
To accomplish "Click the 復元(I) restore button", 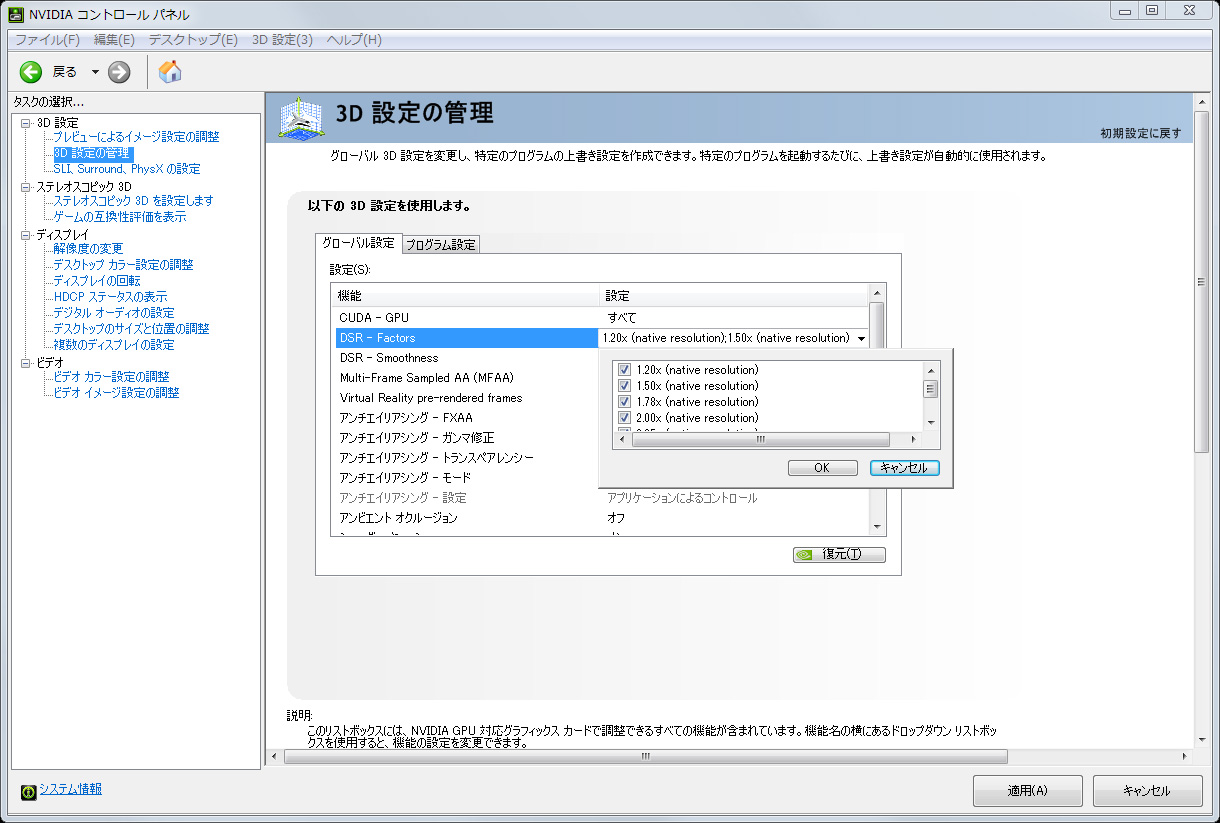I will (x=839, y=555).
